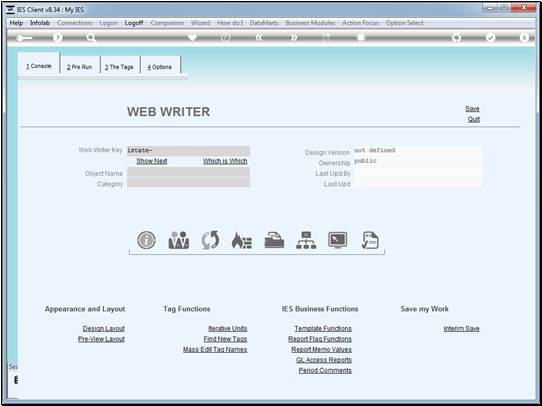Open The Tags tab
542x406 pixels.
(x=119, y=67)
